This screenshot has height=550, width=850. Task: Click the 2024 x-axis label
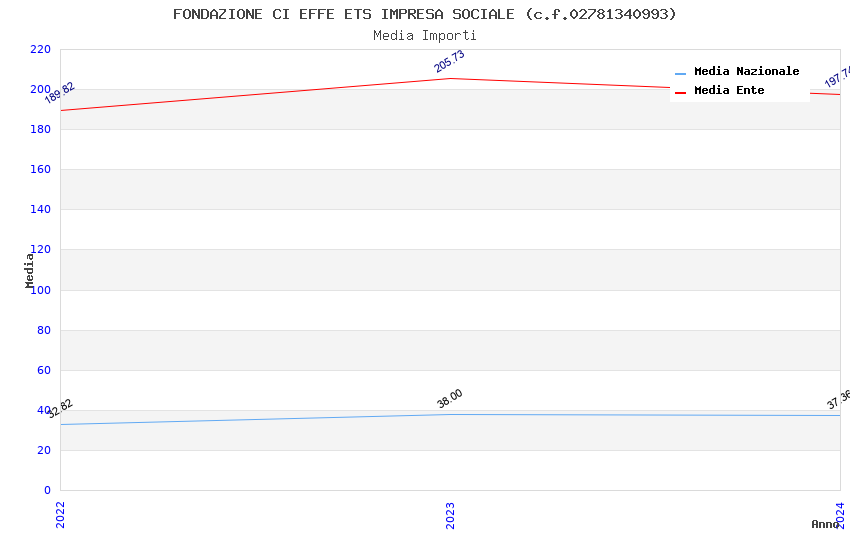pos(840,515)
